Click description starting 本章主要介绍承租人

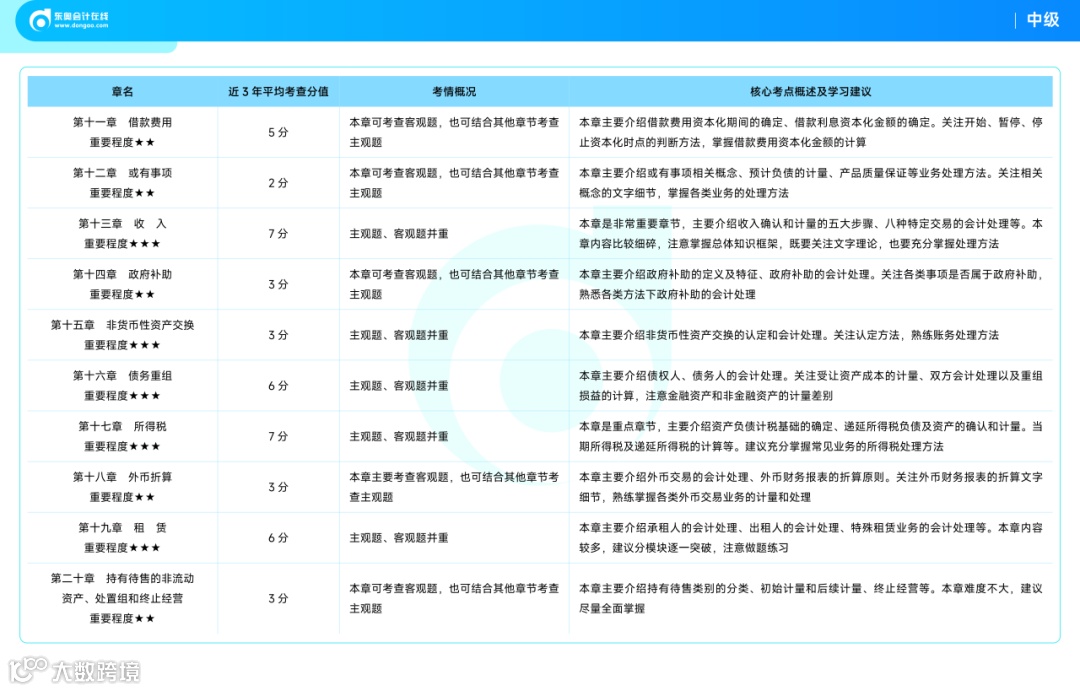click(811, 537)
